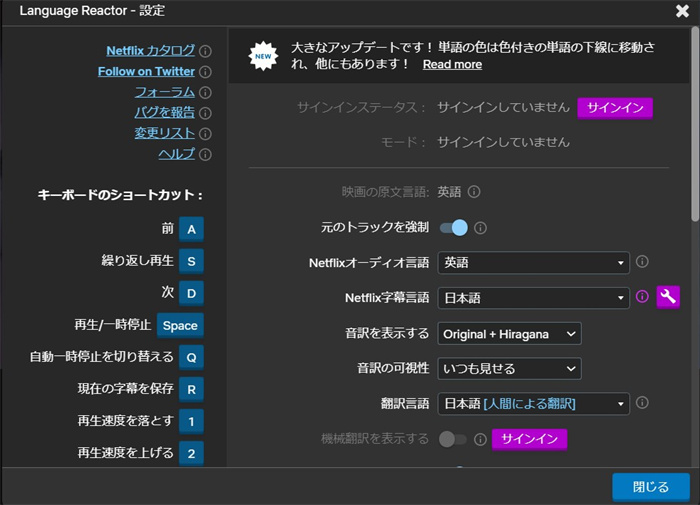Click info icon for Netflixオーディオ言語
The width and height of the screenshot is (700, 505).
coord(642,262)
